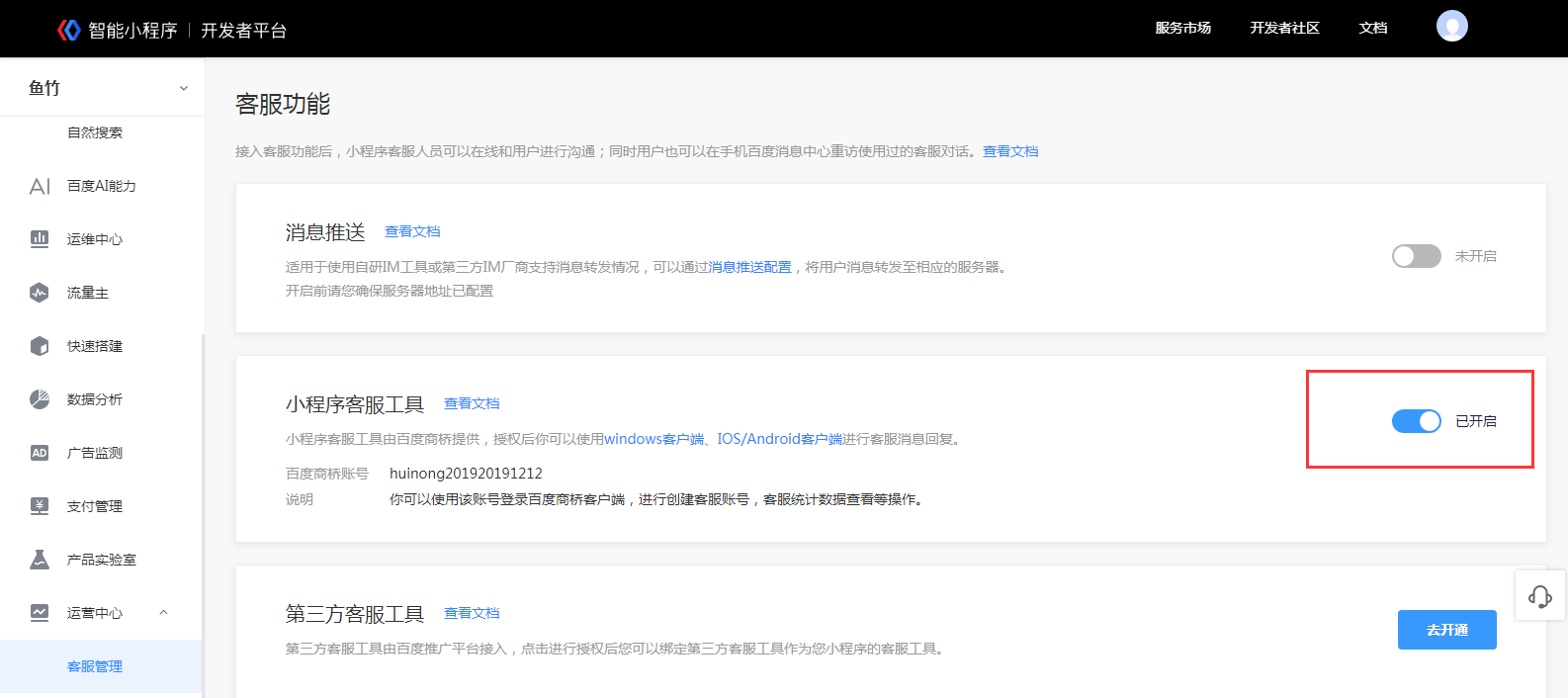Screen dimensions: 1568x698
Task: Open 百度AI能力 menu item
Action: coord(102,186)
